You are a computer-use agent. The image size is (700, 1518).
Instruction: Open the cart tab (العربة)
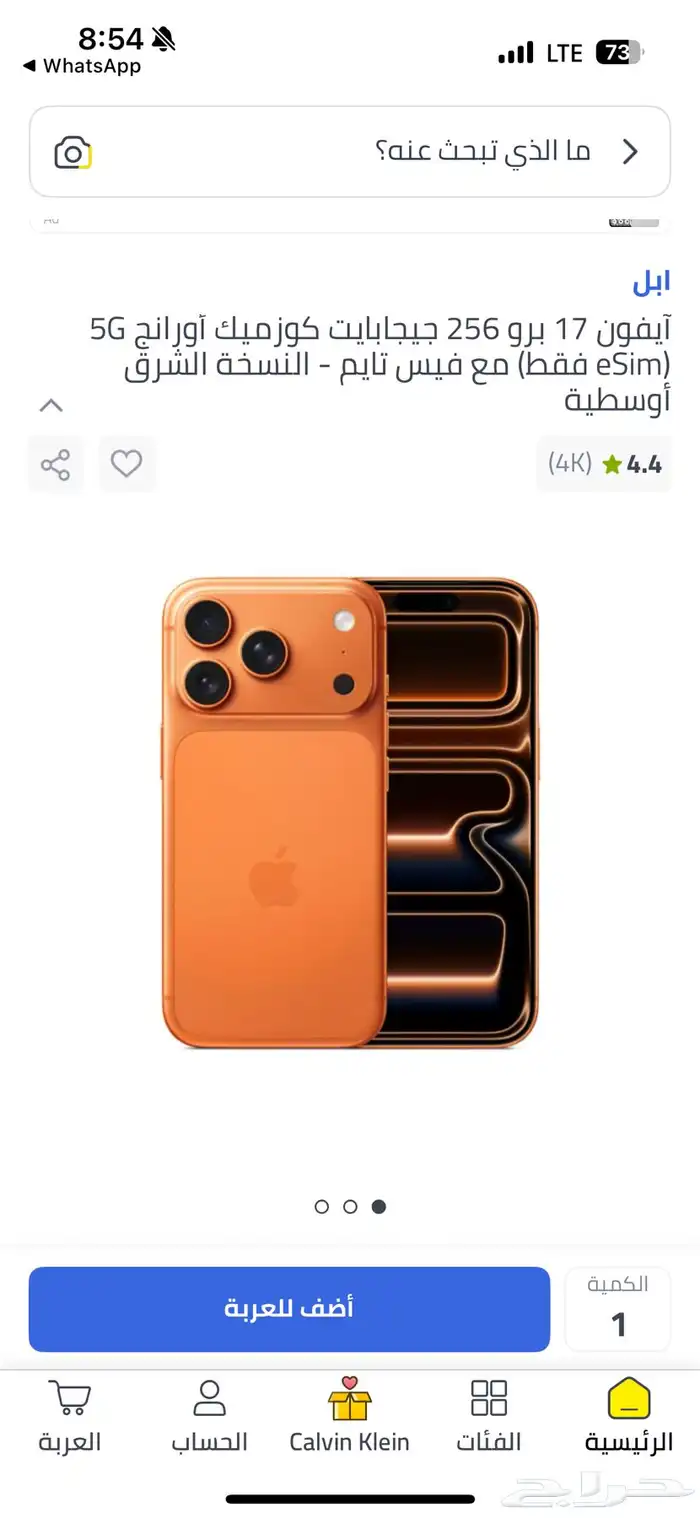(70, 1416)
